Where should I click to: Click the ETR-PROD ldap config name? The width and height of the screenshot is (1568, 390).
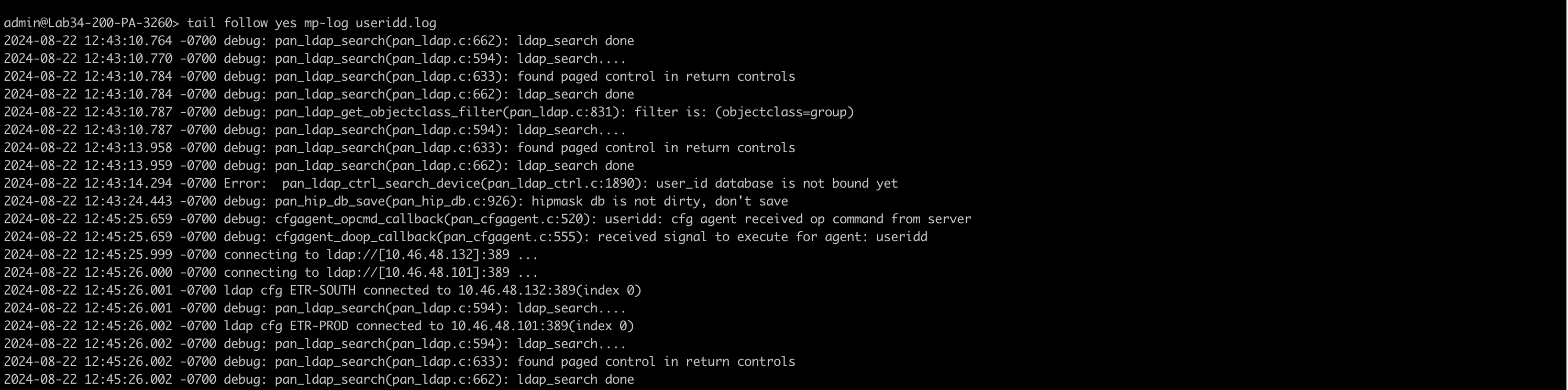click(319, 326)
